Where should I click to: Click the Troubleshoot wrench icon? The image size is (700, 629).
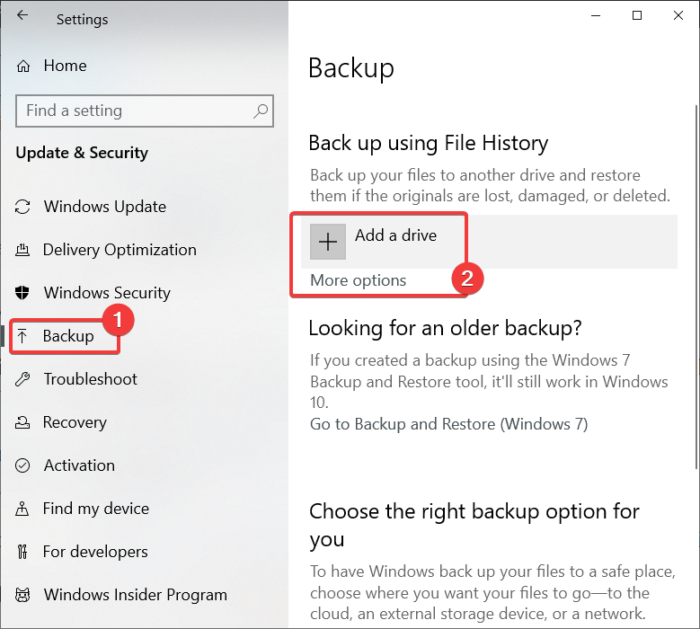click(x=24, y=379)
